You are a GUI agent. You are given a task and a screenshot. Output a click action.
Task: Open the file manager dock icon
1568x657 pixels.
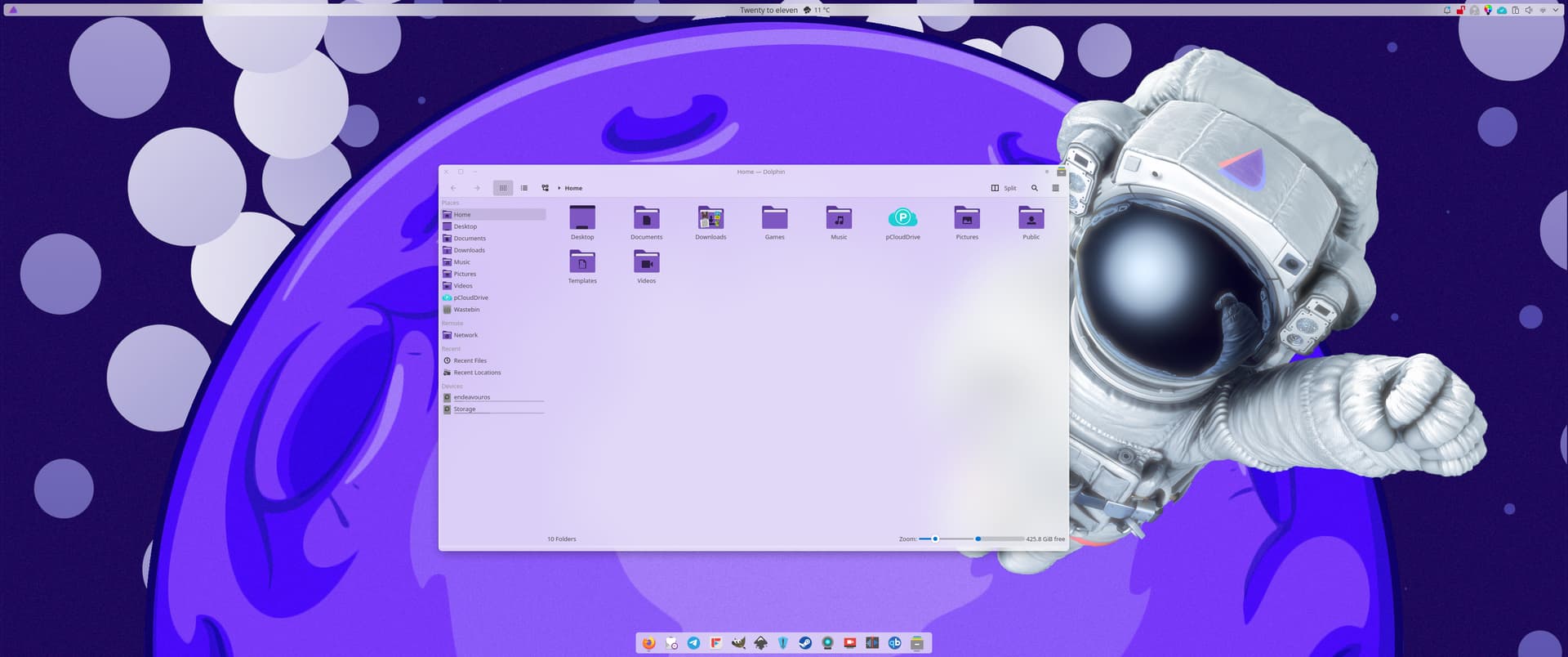(917, 643)
